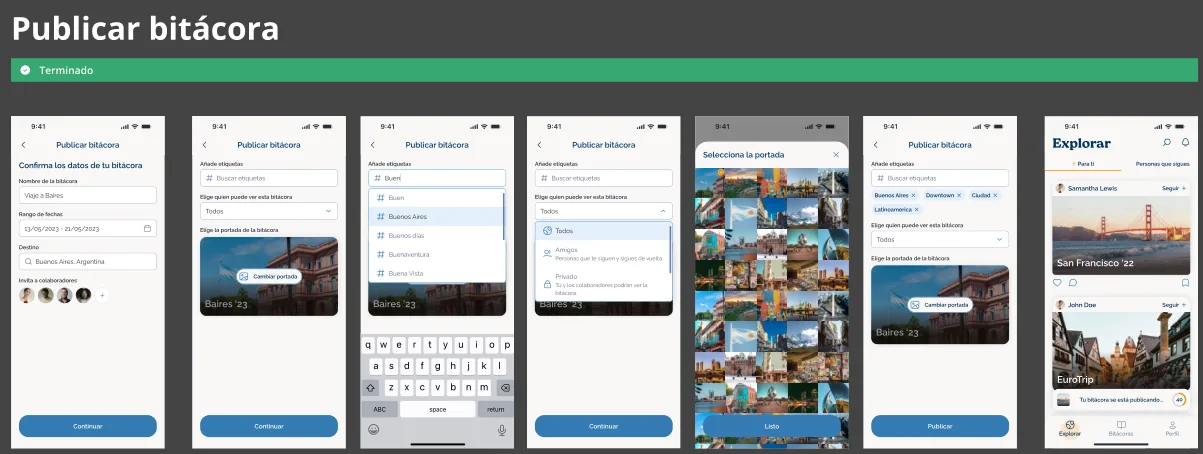Image resolution: width=1203 pixels, height=454 pixels.
Task: Open the Bitácoras bottom navigation tab
Action: [1121, 428]
